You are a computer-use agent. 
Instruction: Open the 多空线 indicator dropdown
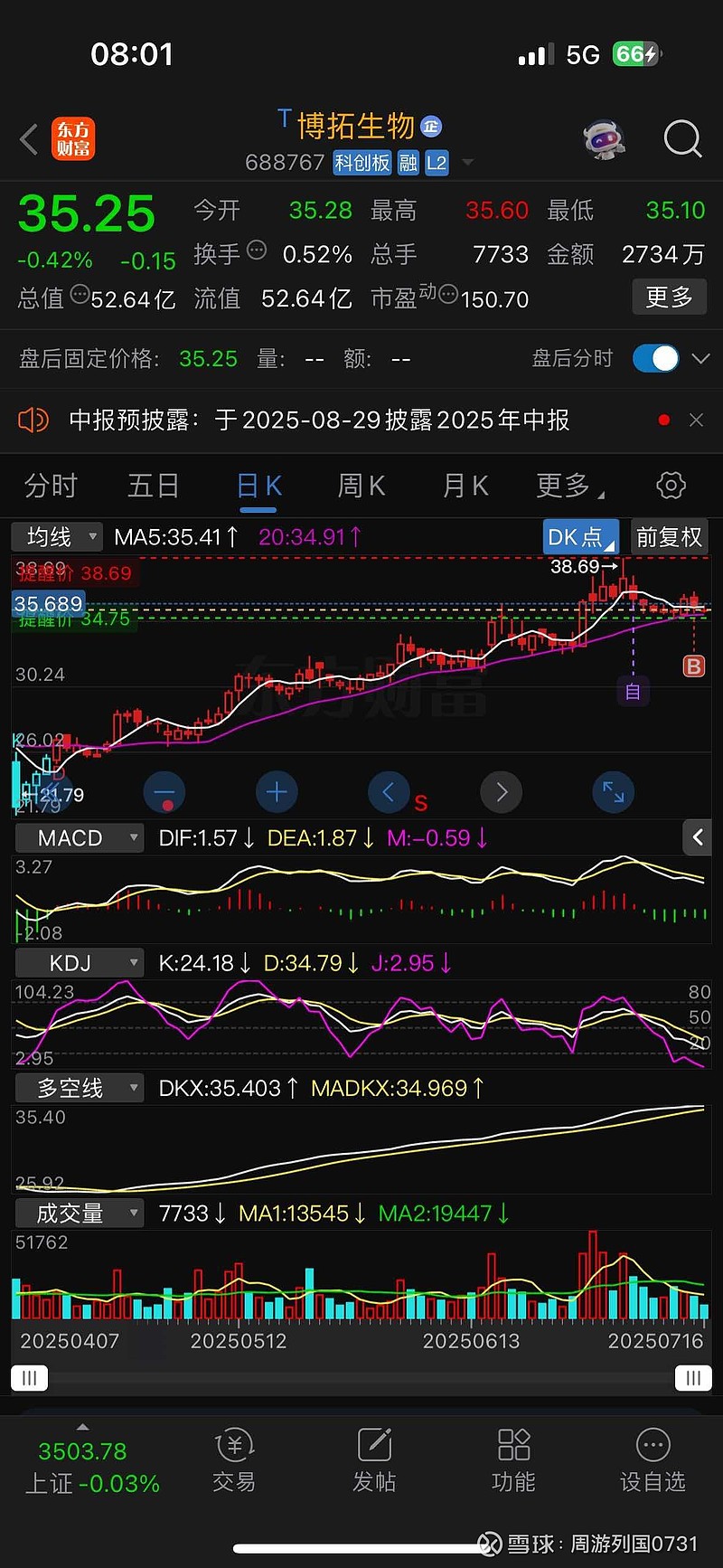80,1088
